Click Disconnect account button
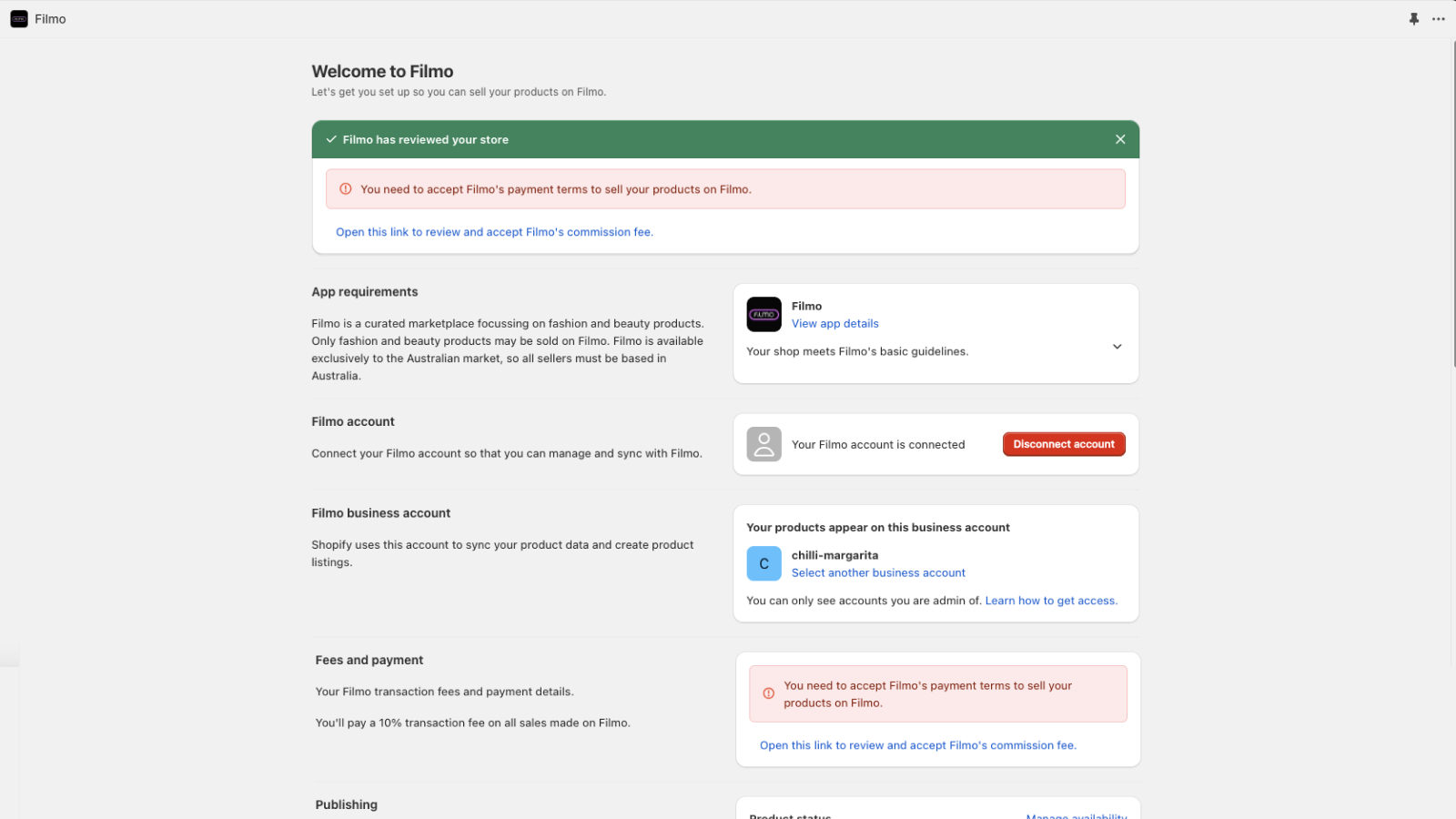This screenshot has height=819, width=1456. (1064, 444)
